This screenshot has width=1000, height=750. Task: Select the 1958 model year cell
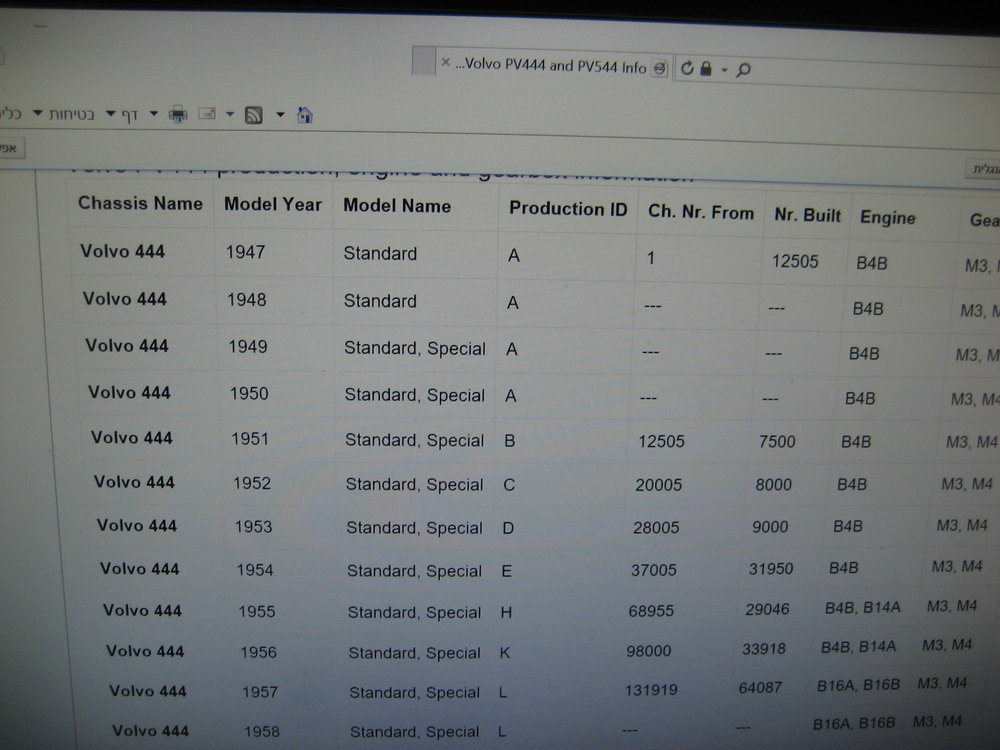(262, 731)
